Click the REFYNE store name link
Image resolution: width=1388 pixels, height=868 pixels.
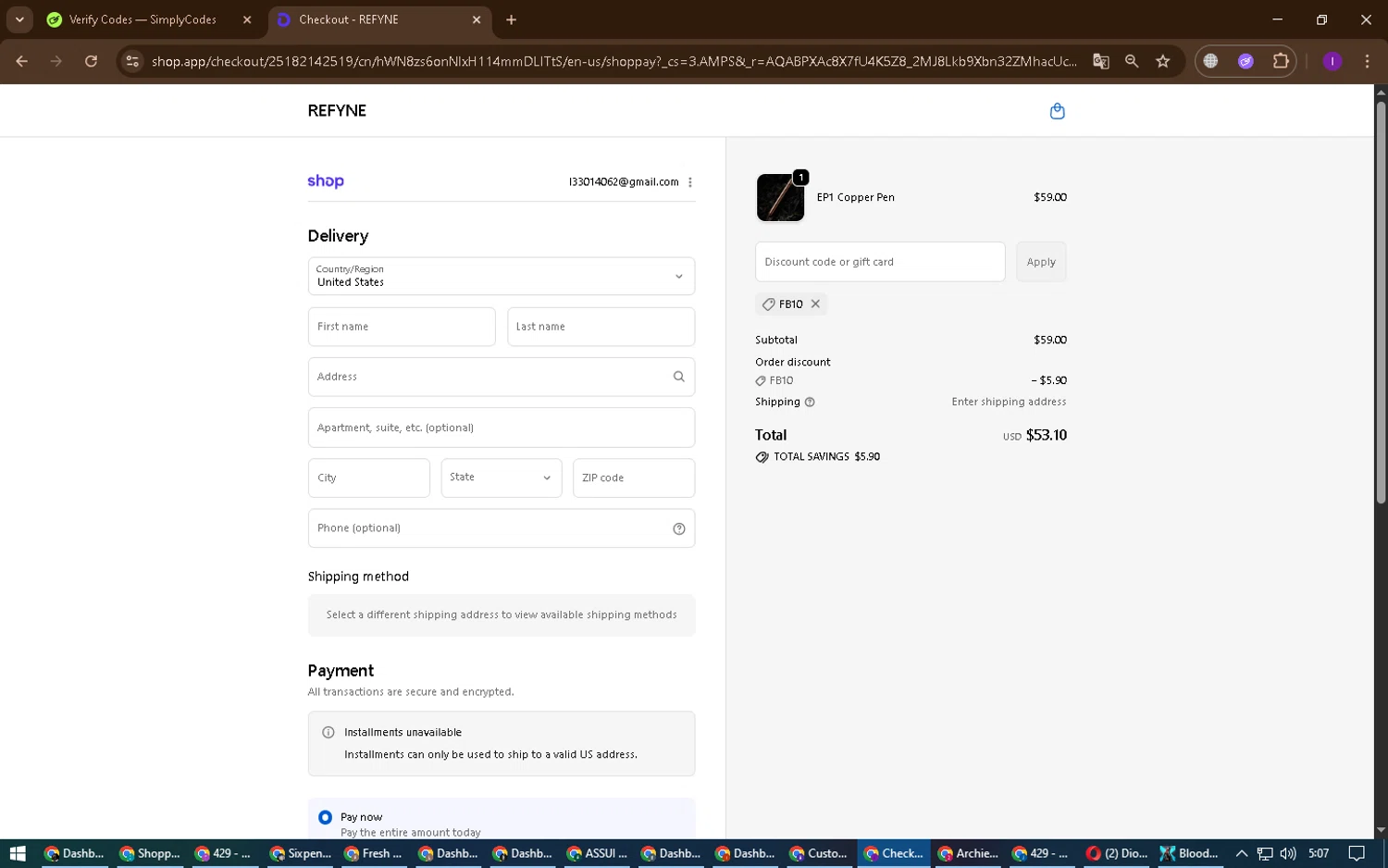[x=337, y=110]
